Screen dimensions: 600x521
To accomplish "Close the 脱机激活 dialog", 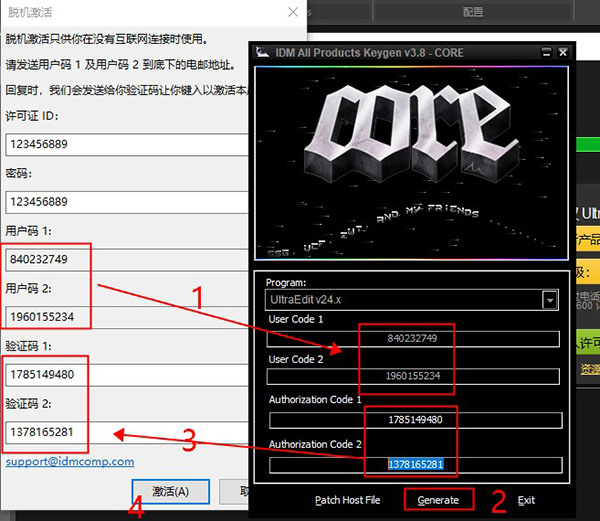I will (292, 12).
